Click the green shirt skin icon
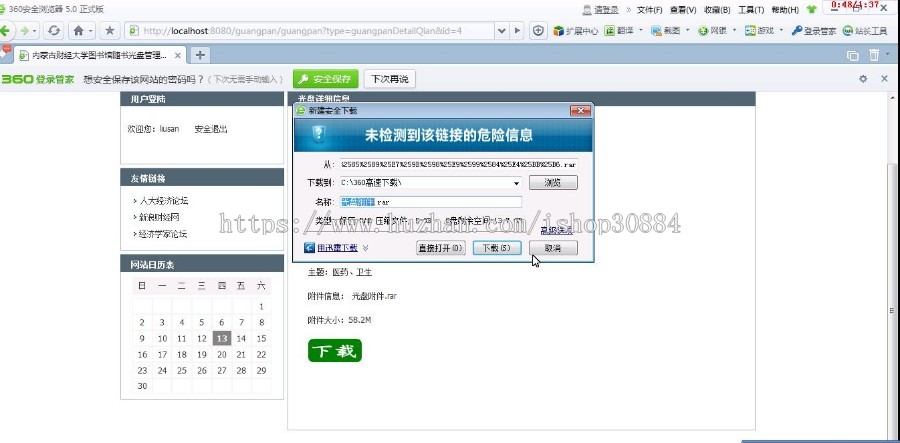This screenshot has width=900, height=443. (811, 10)
